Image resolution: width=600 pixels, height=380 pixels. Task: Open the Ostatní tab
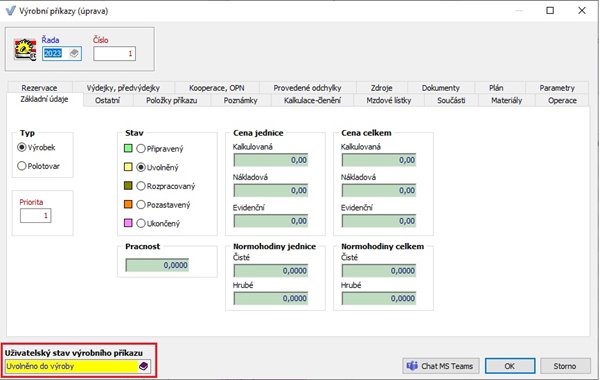point(108,100)
